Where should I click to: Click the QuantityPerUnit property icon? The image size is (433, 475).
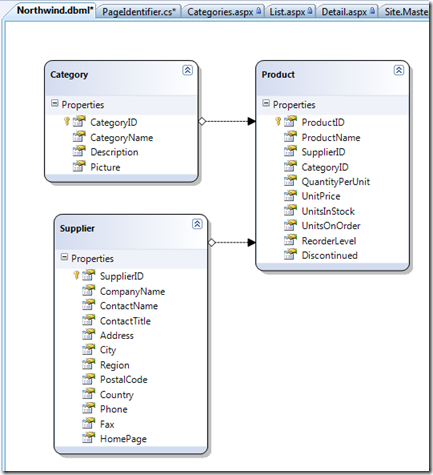(290, 181)
